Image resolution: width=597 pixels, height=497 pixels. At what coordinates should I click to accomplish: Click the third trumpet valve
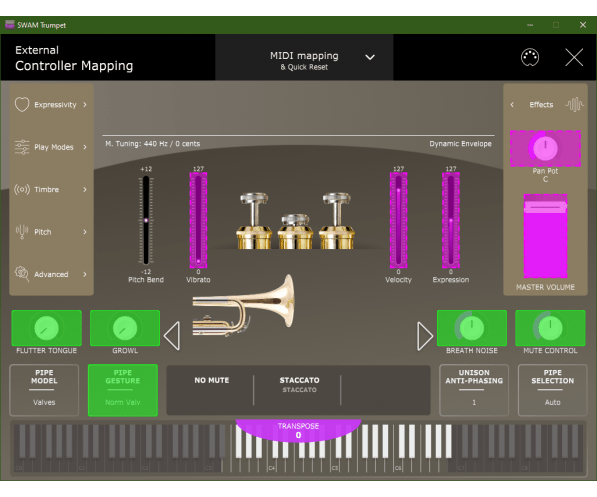coord(337,221)
